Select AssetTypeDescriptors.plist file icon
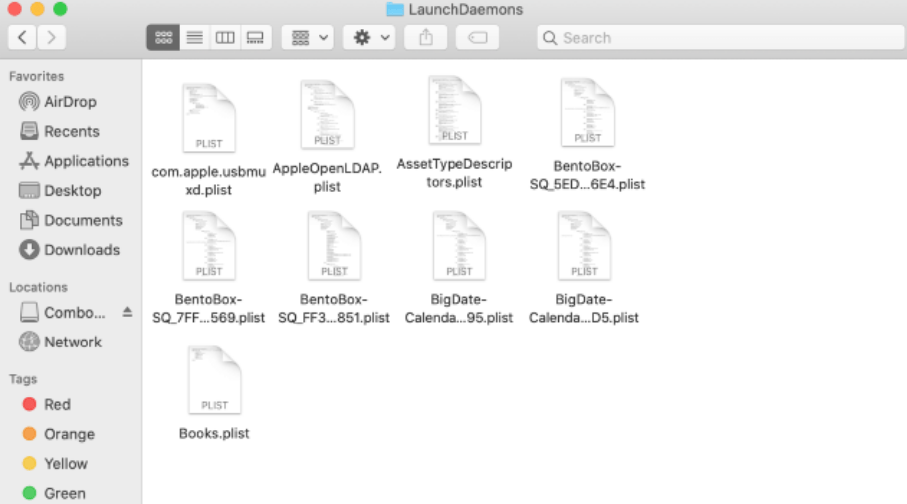This screenshot has width=907, height=504. pyautogui.click(x=455, y=111)
